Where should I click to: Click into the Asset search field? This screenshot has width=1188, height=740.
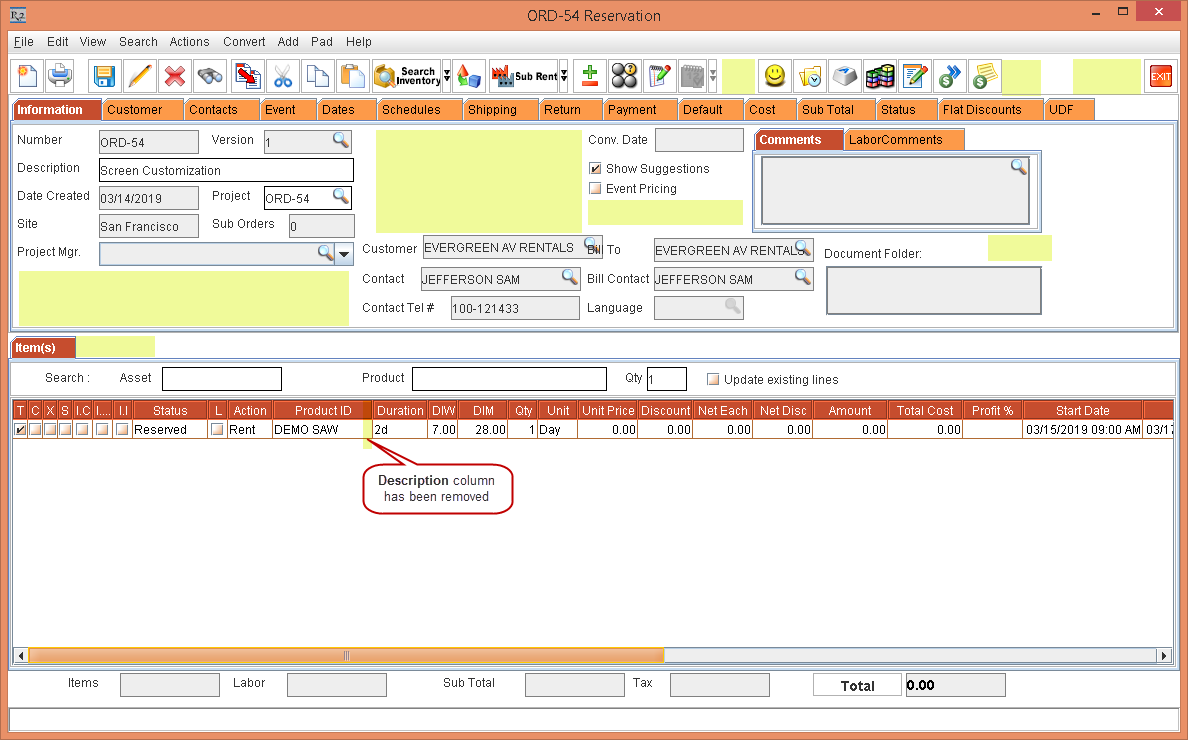click(x=222, y=379)
